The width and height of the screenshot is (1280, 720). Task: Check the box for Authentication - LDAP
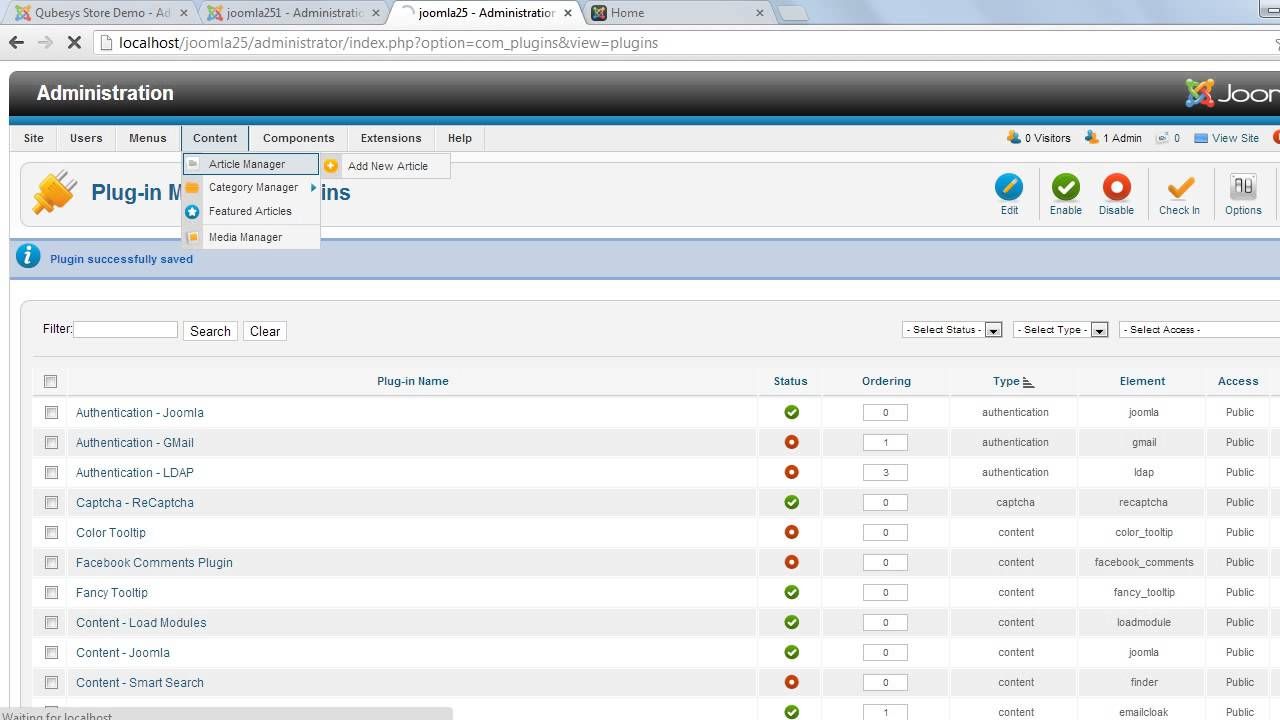[51, 472]
